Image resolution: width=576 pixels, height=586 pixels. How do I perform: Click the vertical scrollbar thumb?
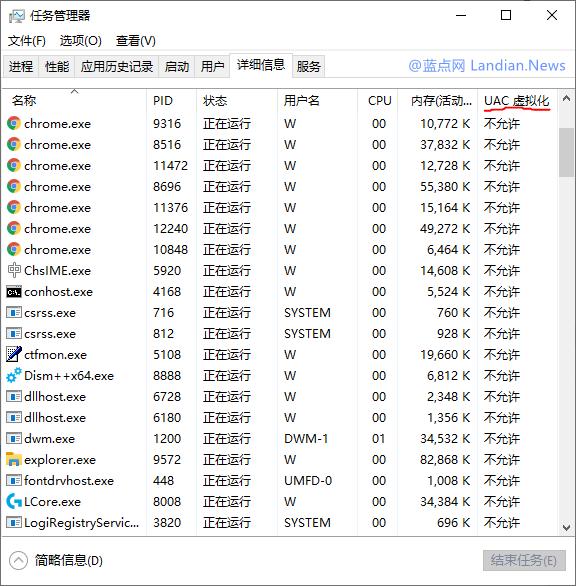[x=566, y=152]
